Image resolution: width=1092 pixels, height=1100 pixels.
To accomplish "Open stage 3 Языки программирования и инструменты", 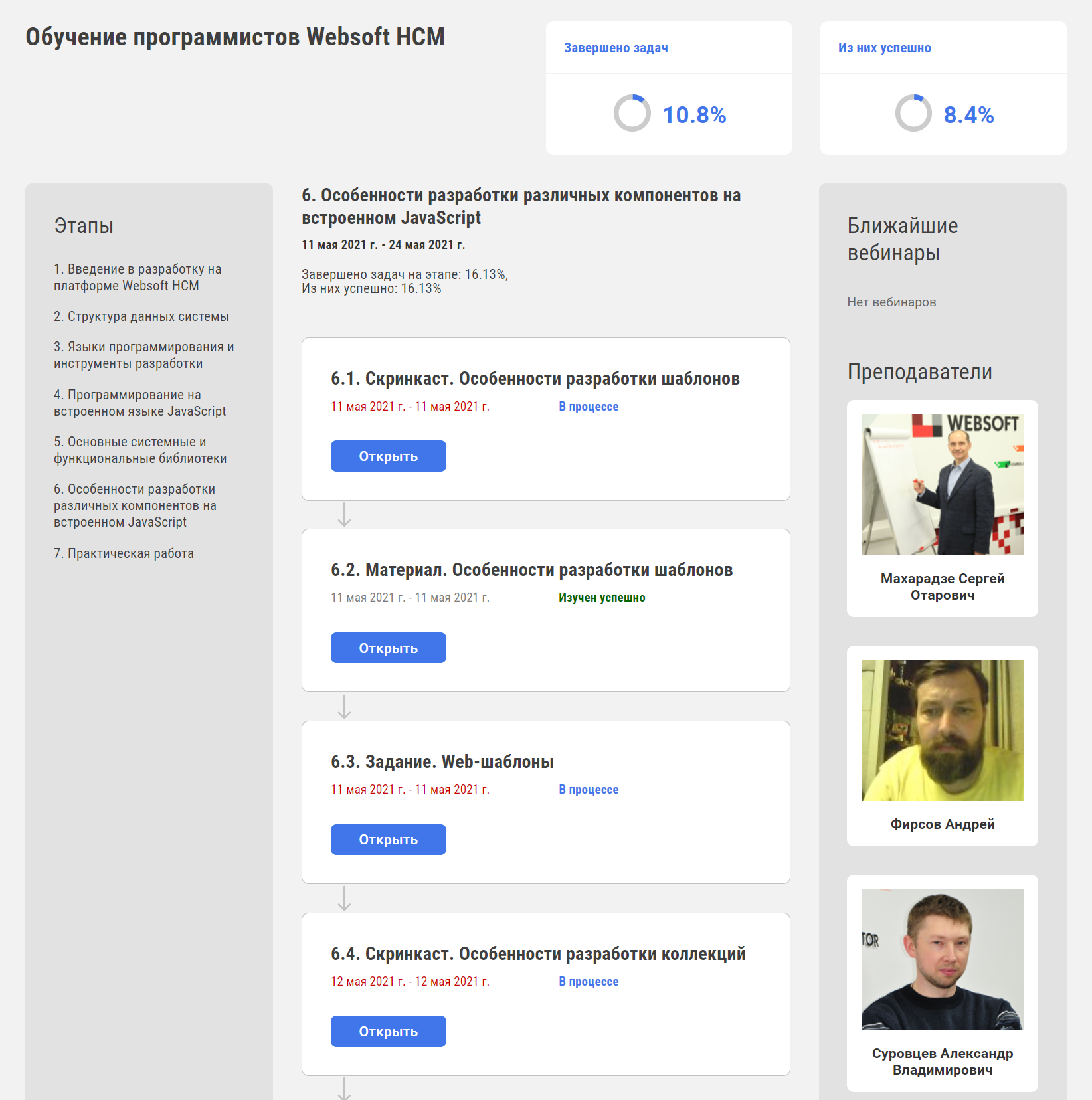I will pyautogui.click(x=143, y=355).
